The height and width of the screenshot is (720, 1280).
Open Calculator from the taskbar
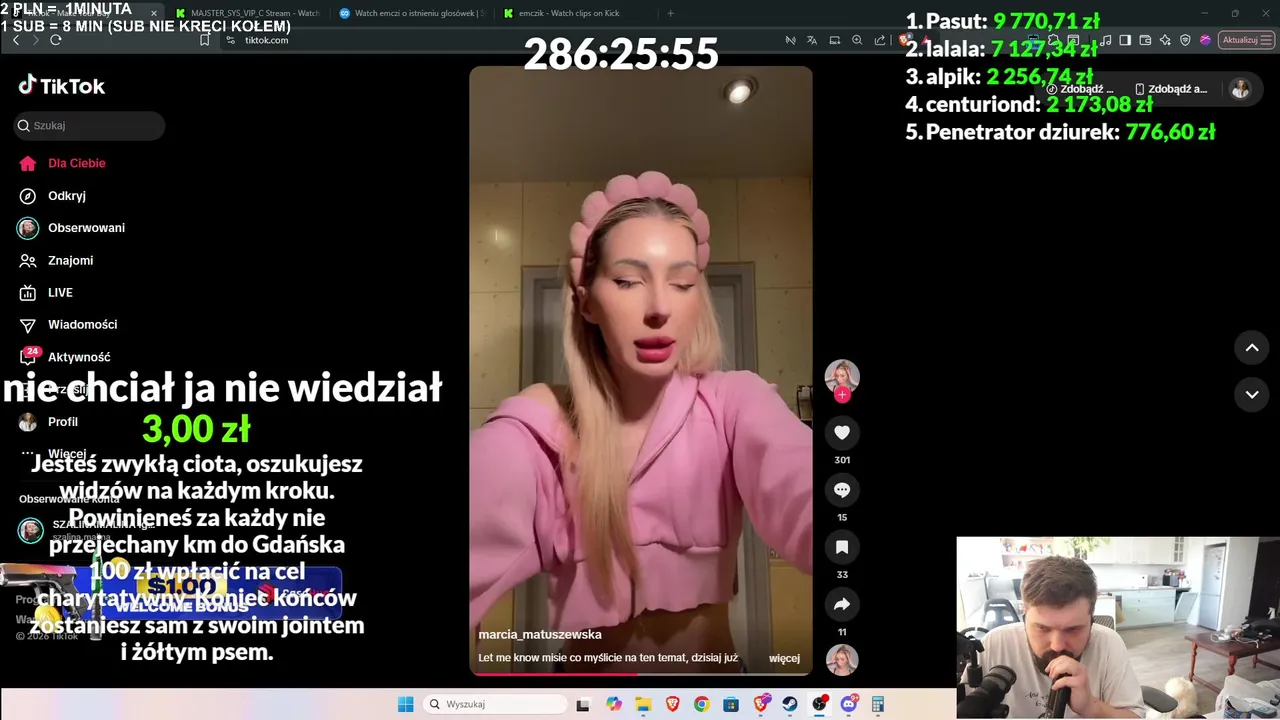[878, 704]
